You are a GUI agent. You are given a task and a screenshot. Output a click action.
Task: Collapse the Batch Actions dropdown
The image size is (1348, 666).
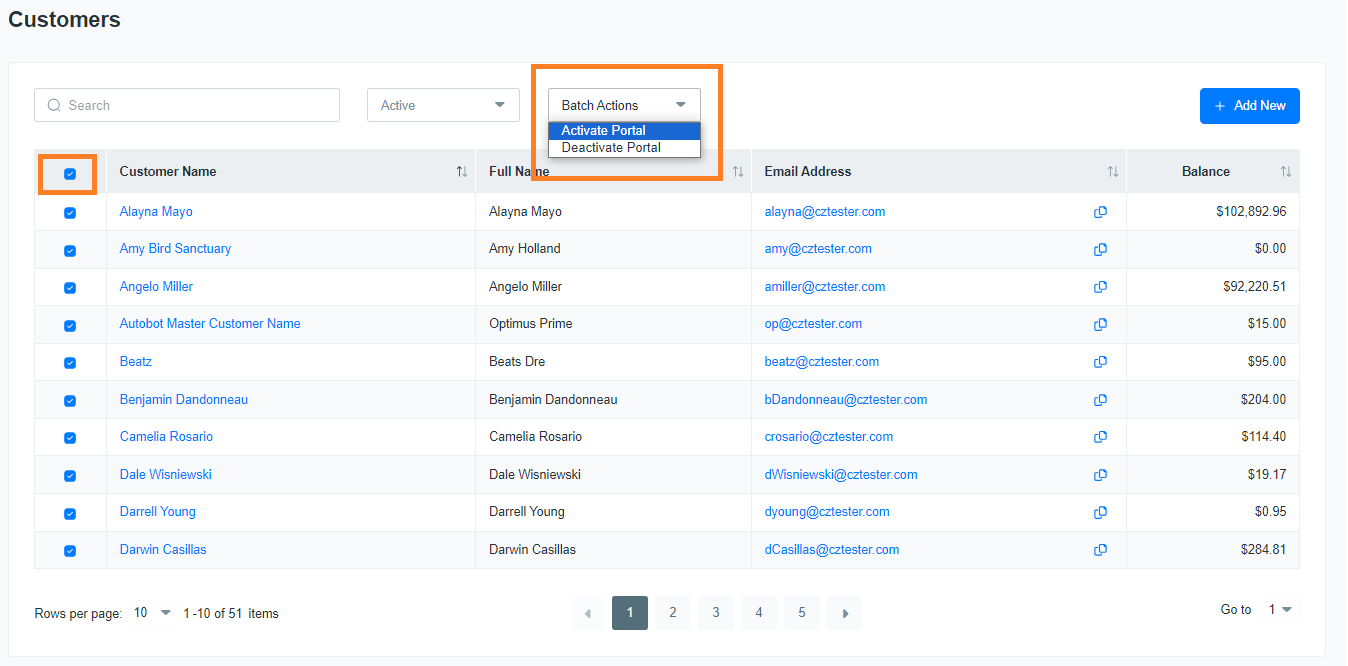tap(624, 105)
